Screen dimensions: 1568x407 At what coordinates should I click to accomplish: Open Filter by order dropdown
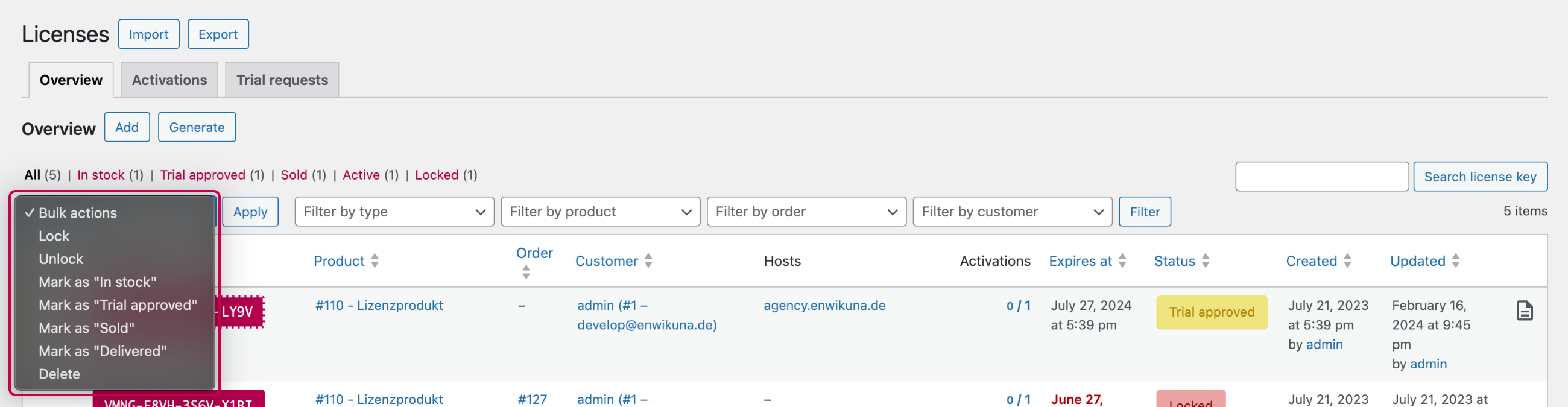(806, 212)
